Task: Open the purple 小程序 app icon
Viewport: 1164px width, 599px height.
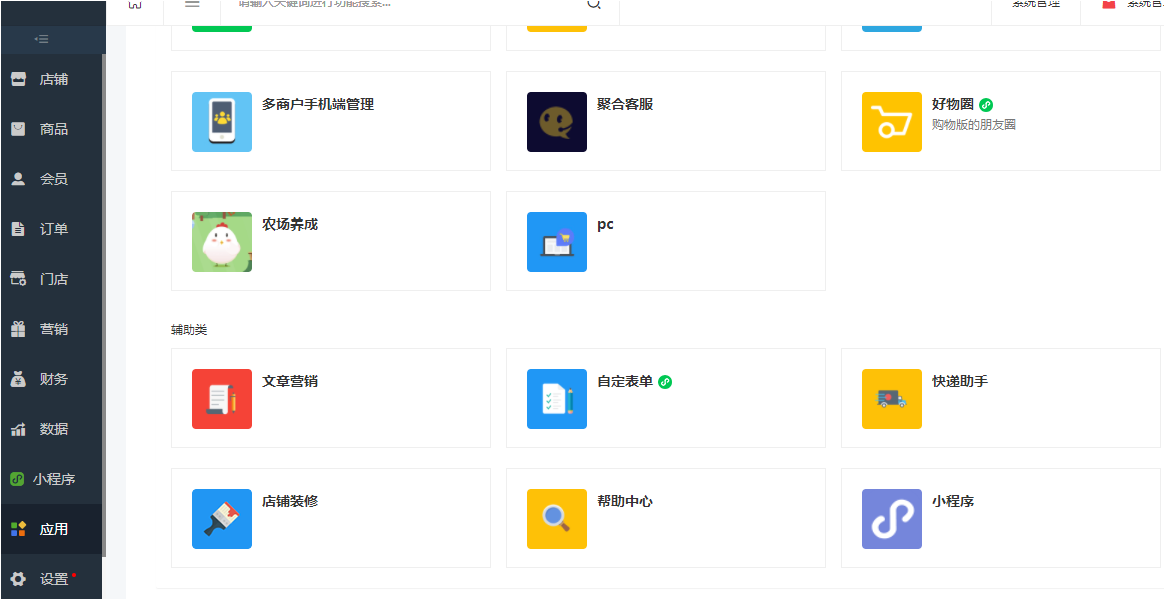Action: (891, 519)
